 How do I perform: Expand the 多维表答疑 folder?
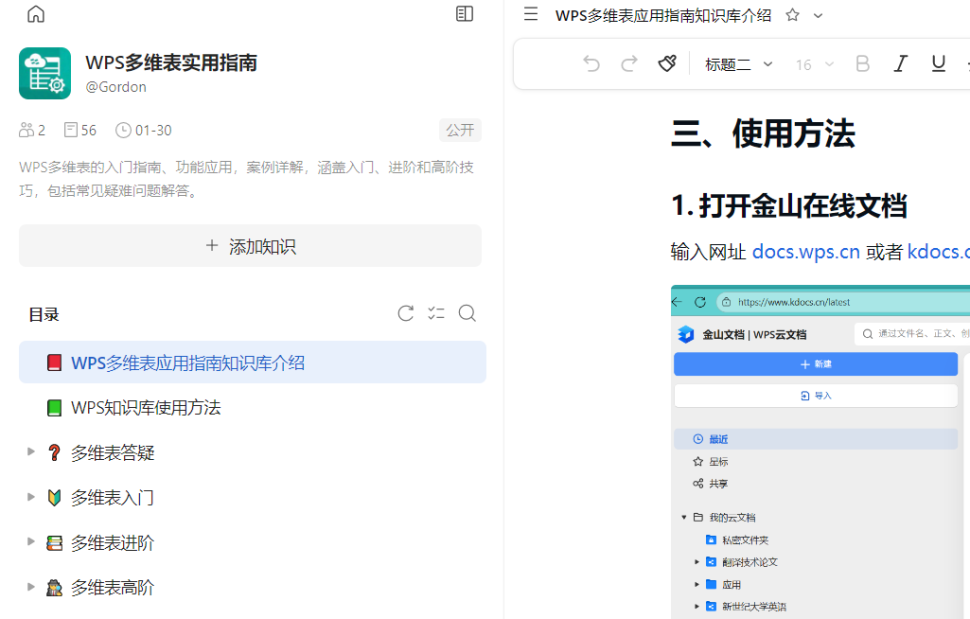tap(30, 452)
